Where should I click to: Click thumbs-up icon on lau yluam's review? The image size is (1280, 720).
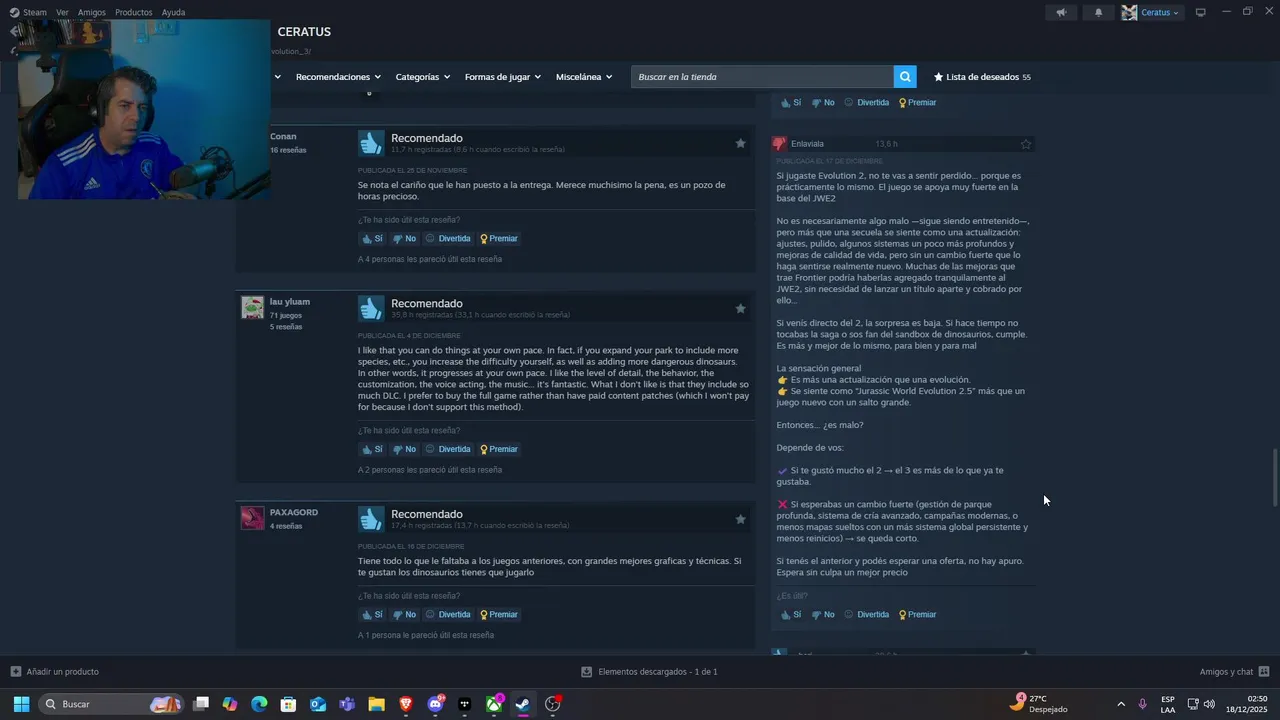point(371,308)
